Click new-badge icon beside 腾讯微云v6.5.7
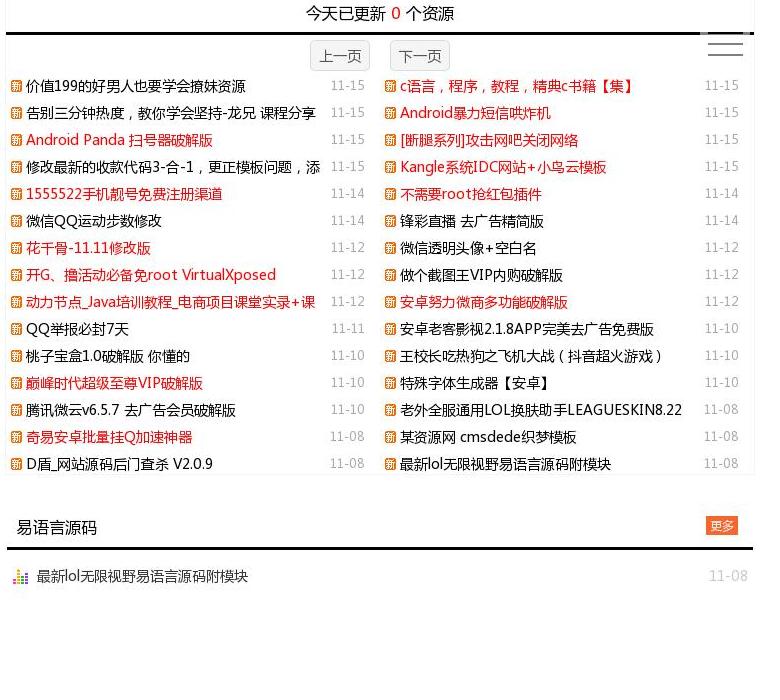Screen dimensions: 780x700 pos(16,410)
